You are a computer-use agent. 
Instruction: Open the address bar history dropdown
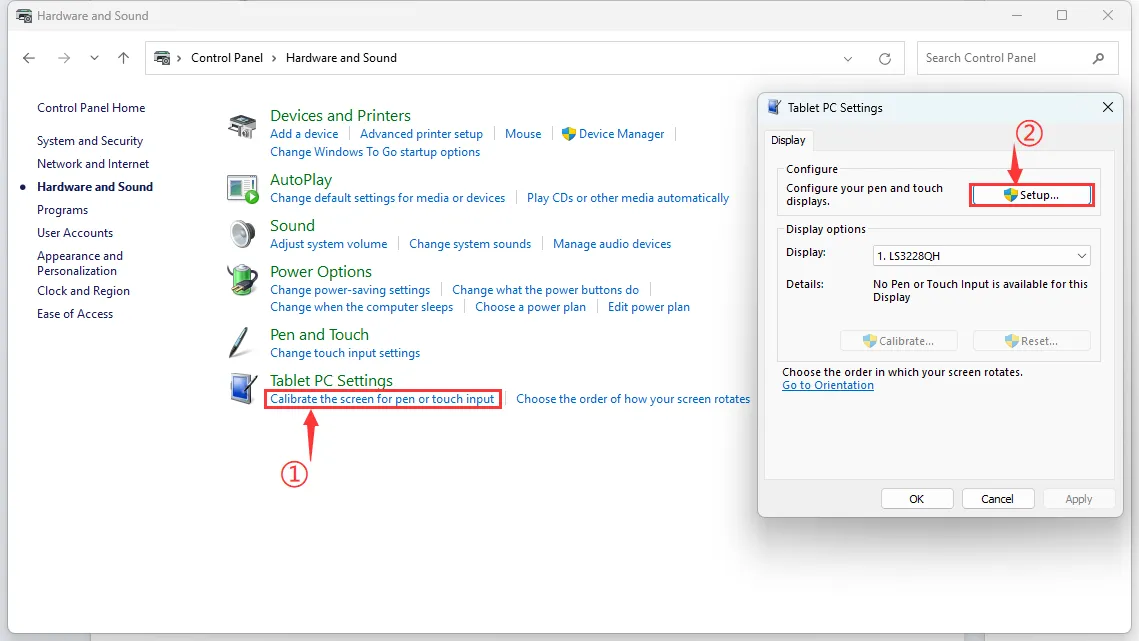[848, 58]
